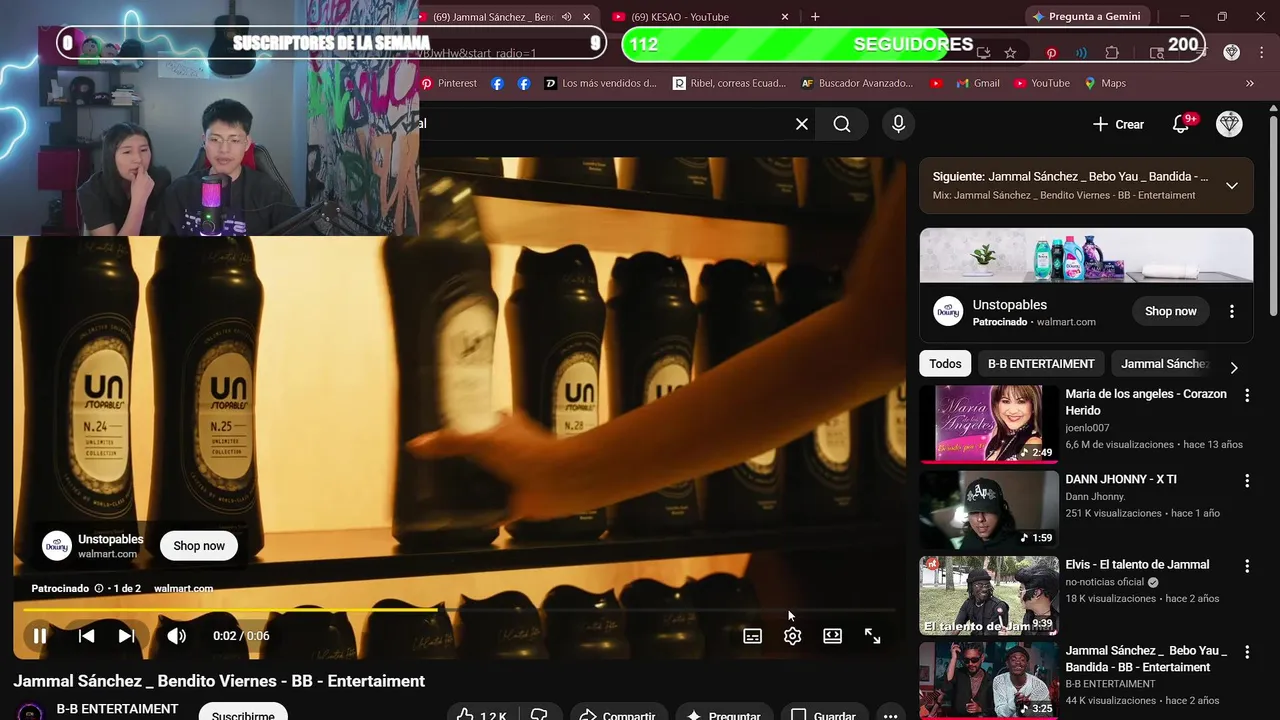This screenshot has height=720, width=1280.
Task: Open the Downy logo on the video ad
Action: coord(57,546)
